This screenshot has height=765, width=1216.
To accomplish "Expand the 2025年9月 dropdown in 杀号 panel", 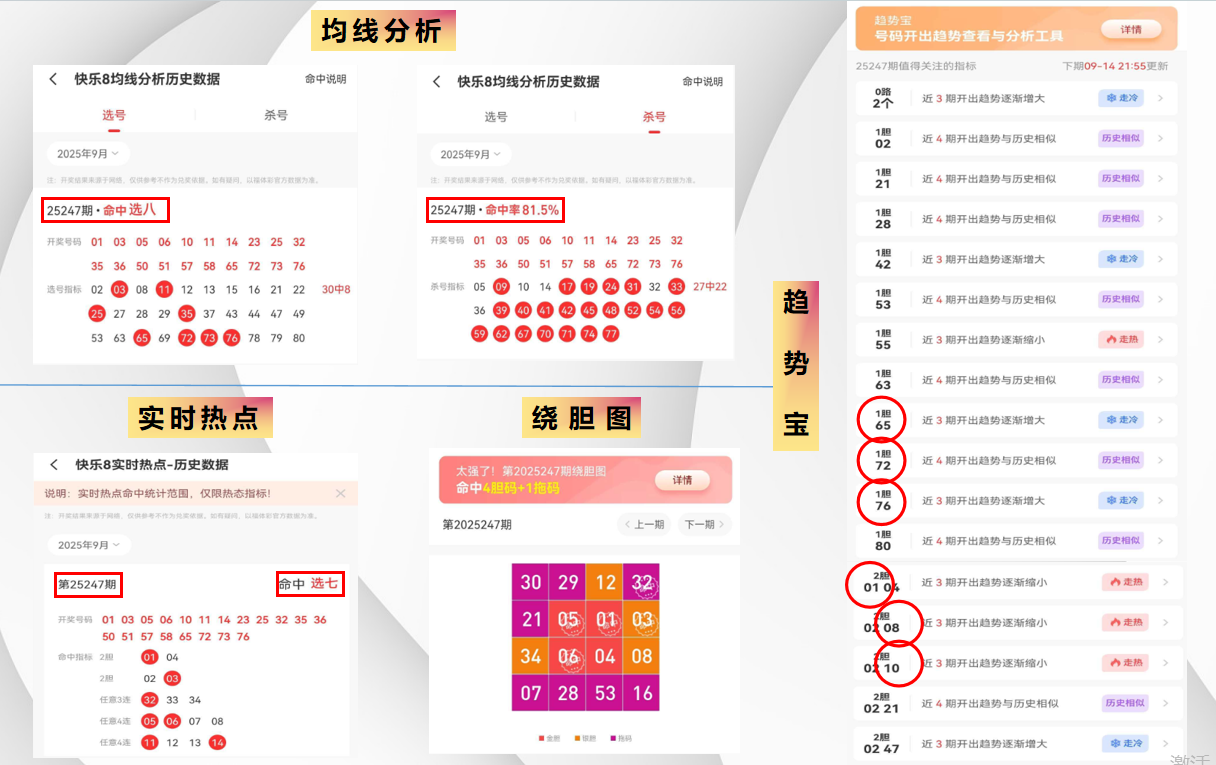I will click(471, 154).
